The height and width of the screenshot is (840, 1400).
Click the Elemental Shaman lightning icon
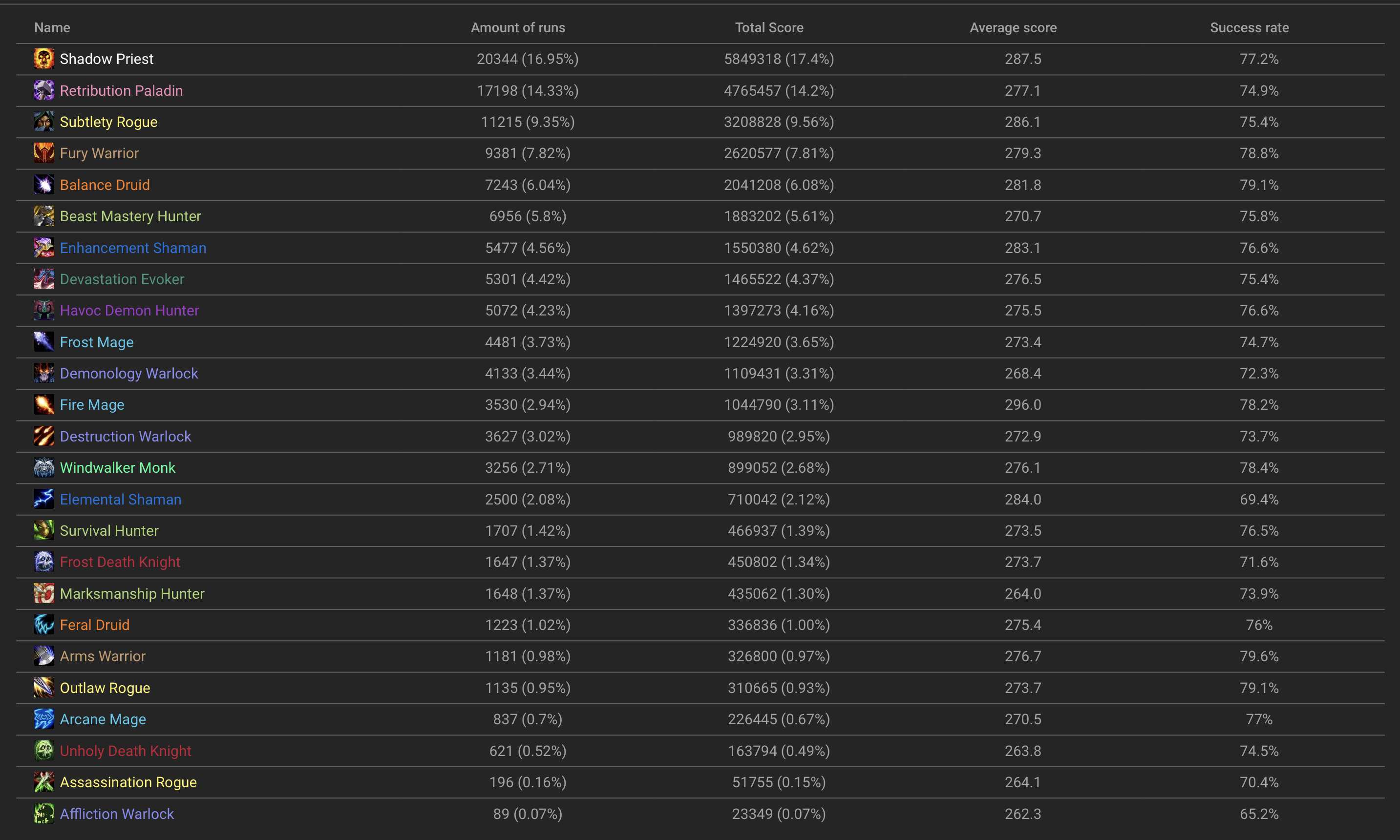(x=43, y=499)
